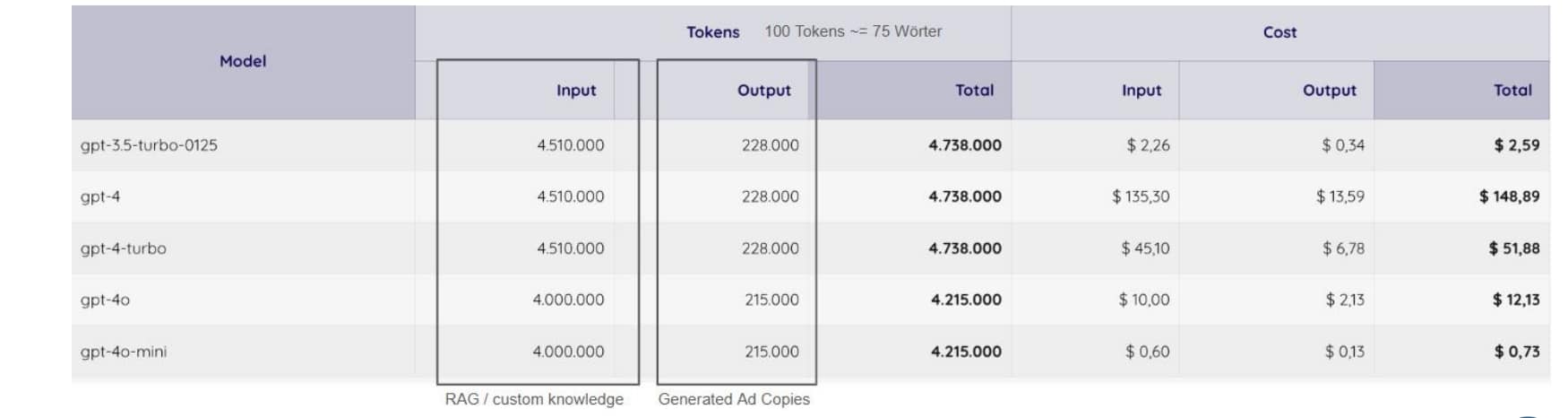Select the $ 0,73 total cost cell
Screen dimensions: 1568x418
1516,352
